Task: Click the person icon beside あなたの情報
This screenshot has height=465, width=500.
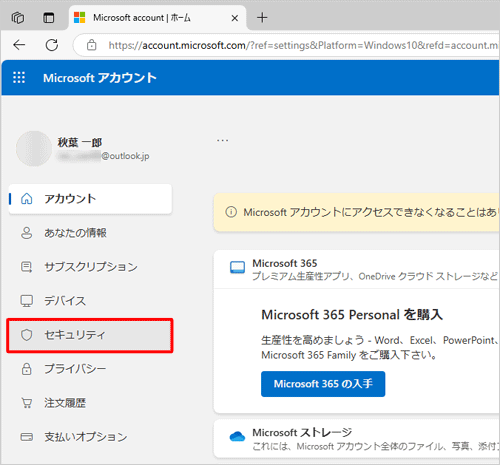Action: point(27,233)
